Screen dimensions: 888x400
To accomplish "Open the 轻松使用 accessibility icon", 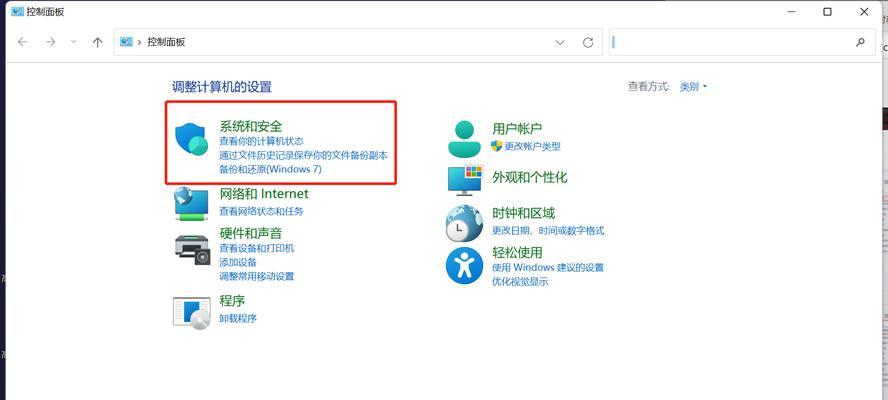I will coord(464,266).
